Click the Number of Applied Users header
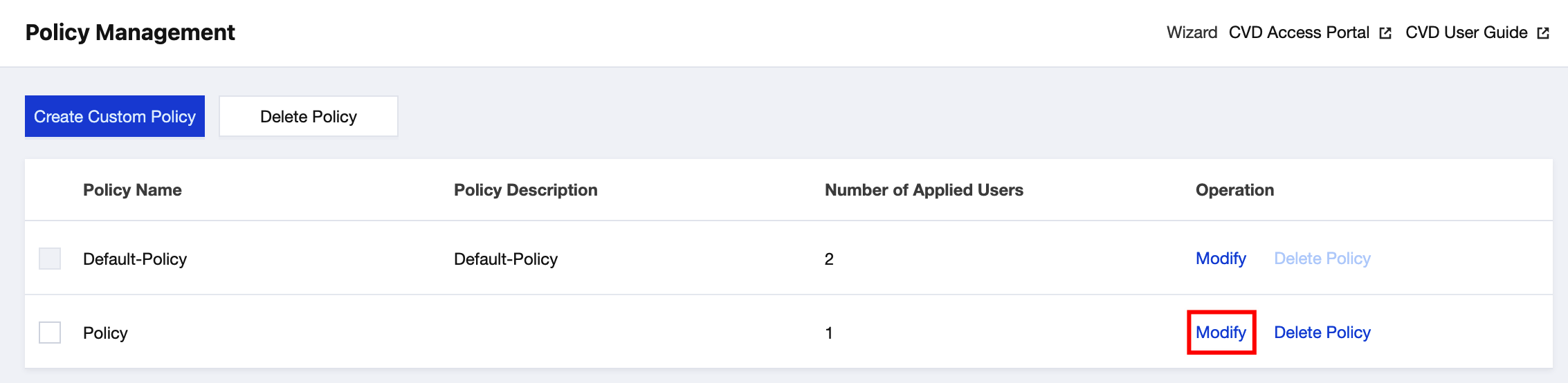Viewport: 1568px width, 383px height. (x=924, y=190)
